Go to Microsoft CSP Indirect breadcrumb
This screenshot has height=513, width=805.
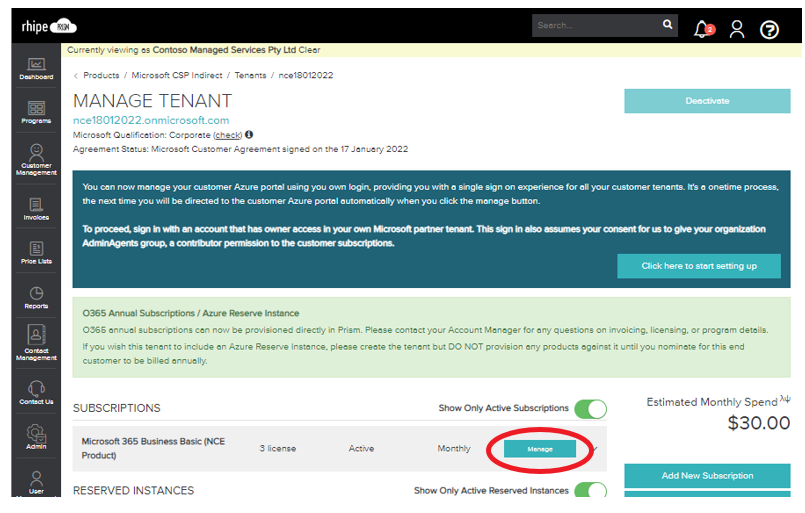(177, 75)
